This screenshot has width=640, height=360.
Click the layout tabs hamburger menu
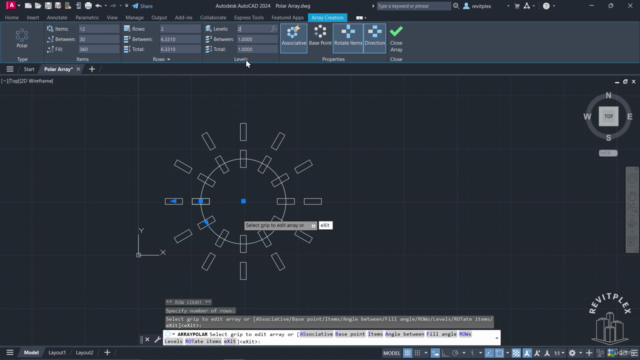tap(10, 352)
